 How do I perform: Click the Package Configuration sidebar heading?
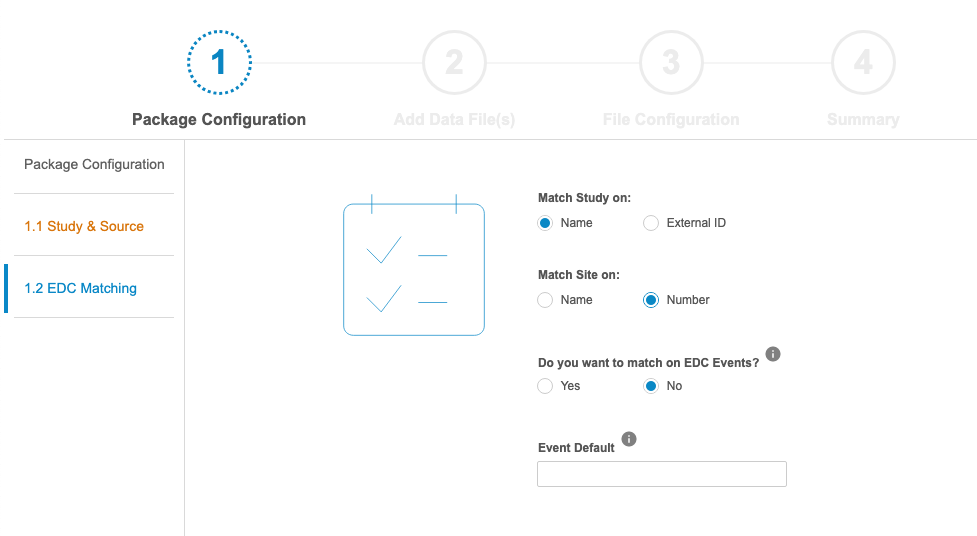coord(94,164)
